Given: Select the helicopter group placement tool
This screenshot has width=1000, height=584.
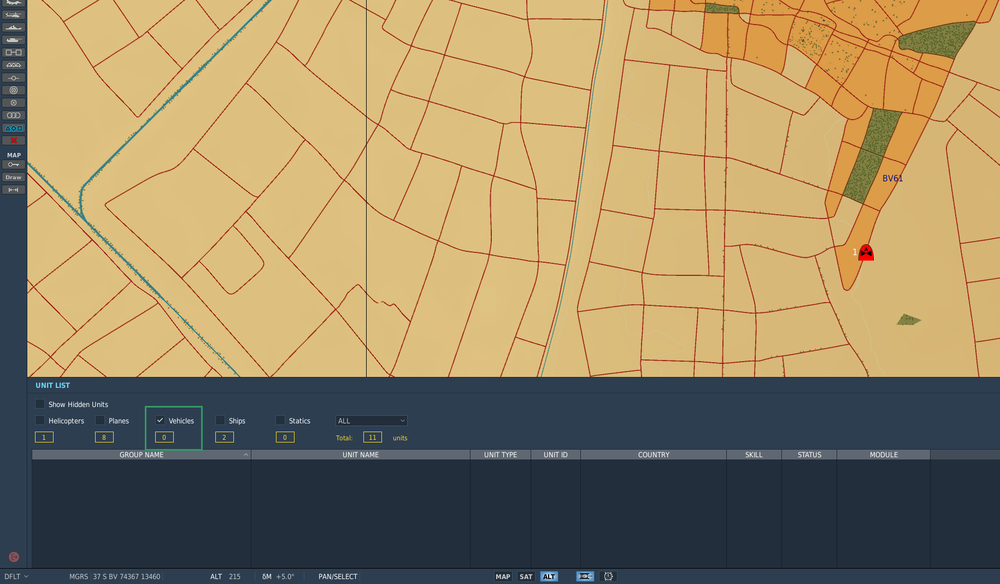Looking at the screenshot, I should pyautogui.click(x=14, y=14).
